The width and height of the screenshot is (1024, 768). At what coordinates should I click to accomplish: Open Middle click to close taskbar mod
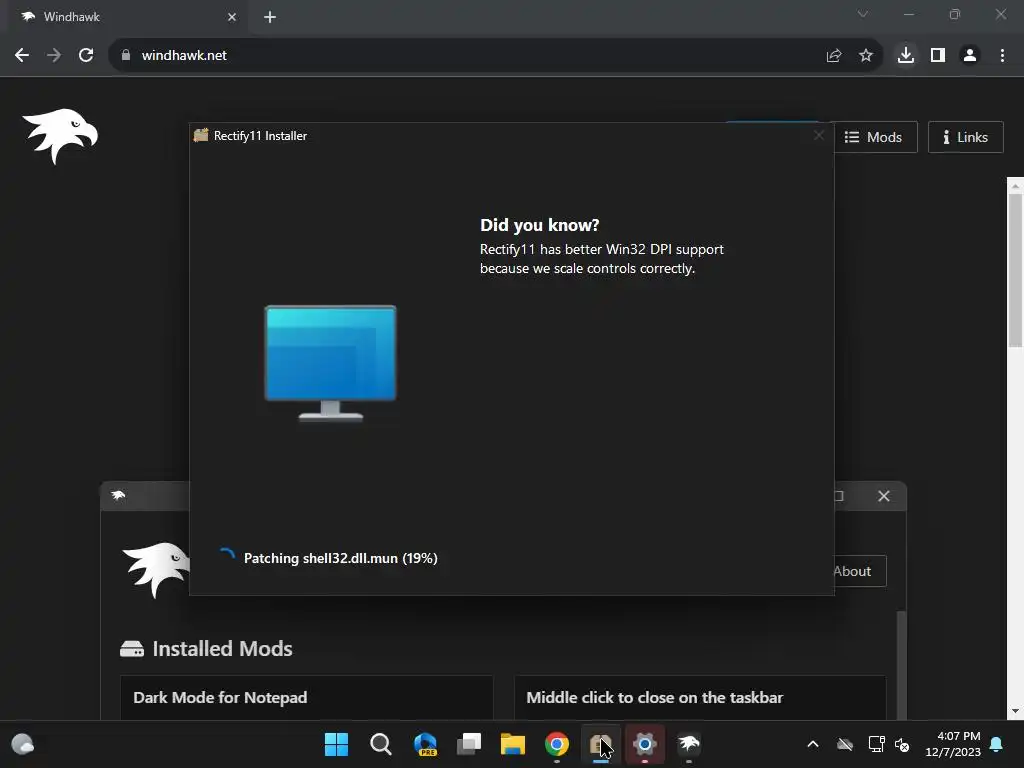click(700, 698)
